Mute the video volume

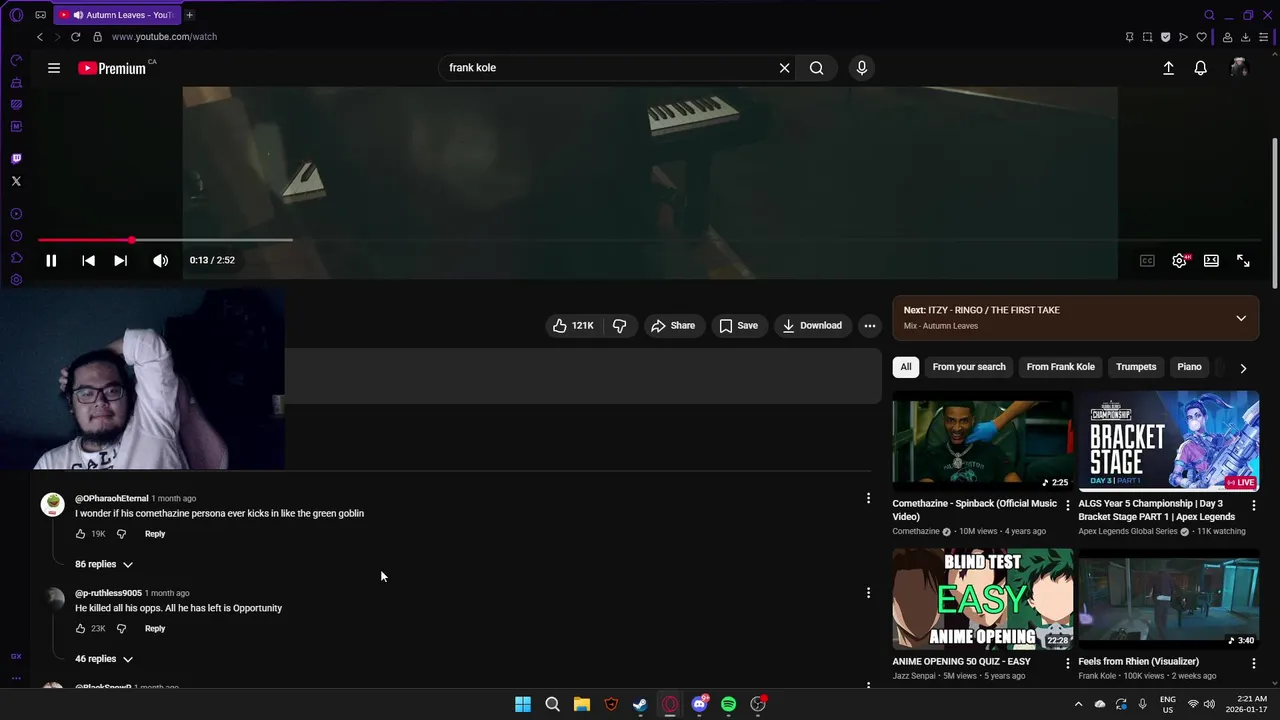[x=160, y=260]
